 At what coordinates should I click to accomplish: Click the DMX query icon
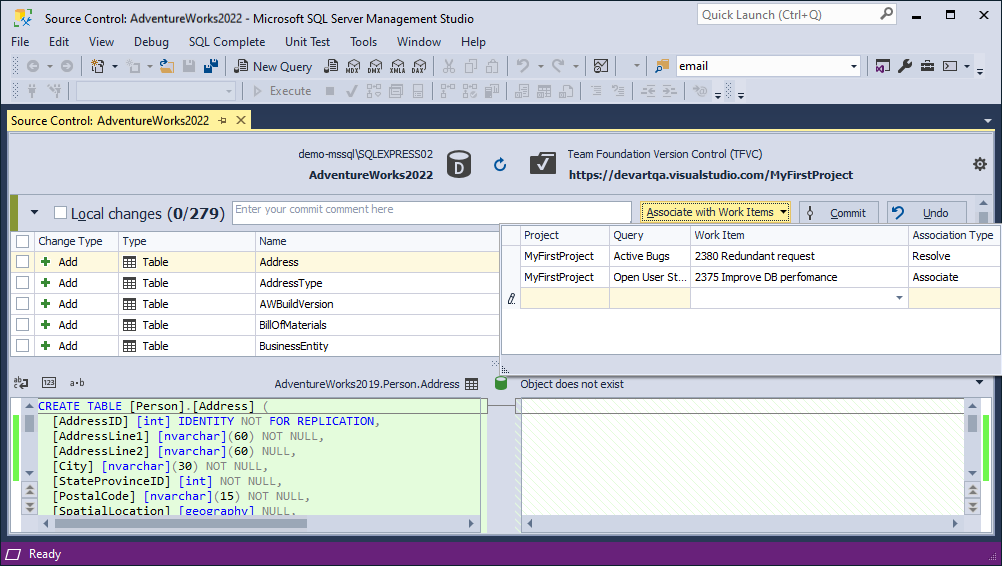click(375, 66)
